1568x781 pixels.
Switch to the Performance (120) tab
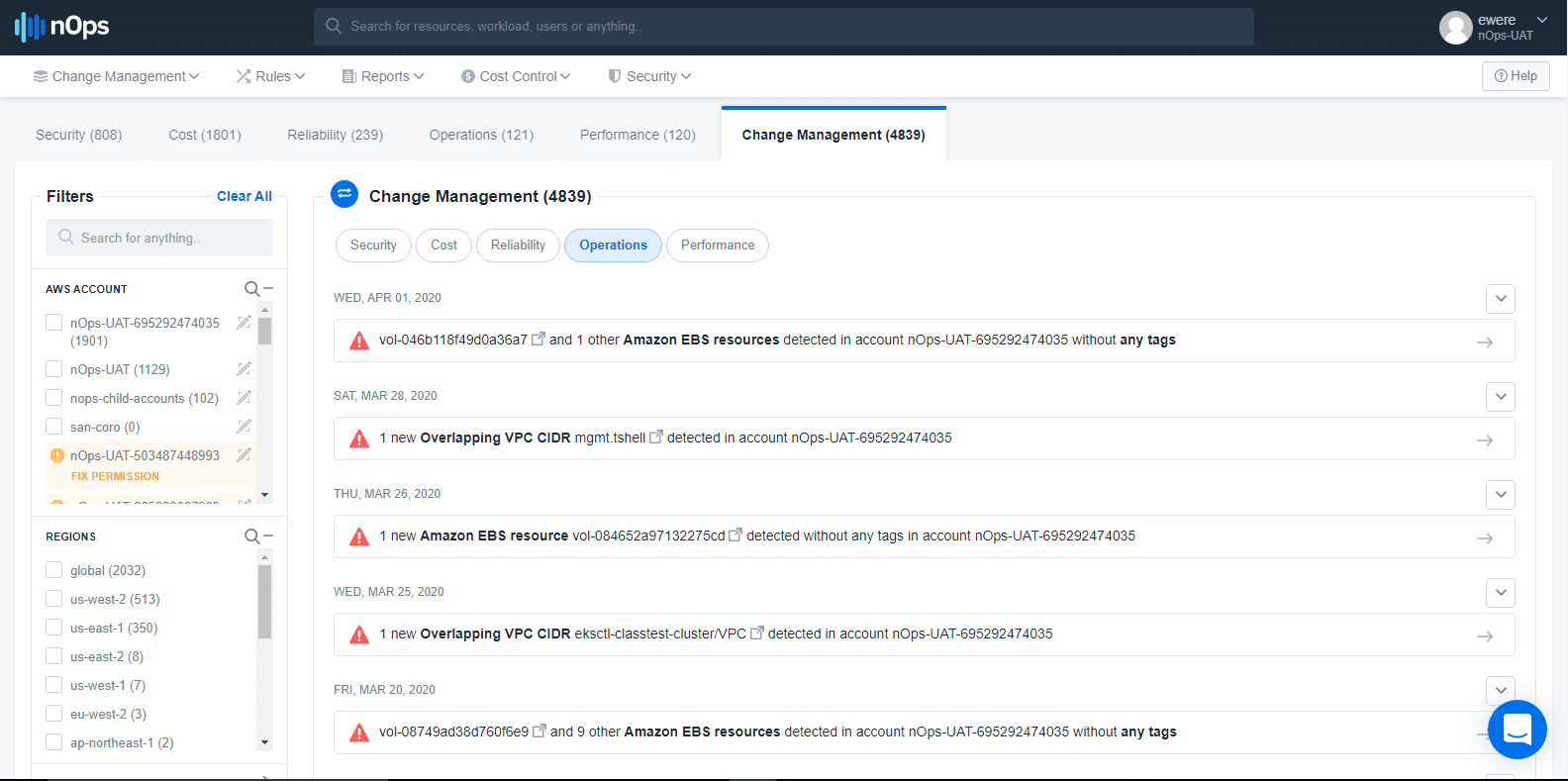(637, 135)
